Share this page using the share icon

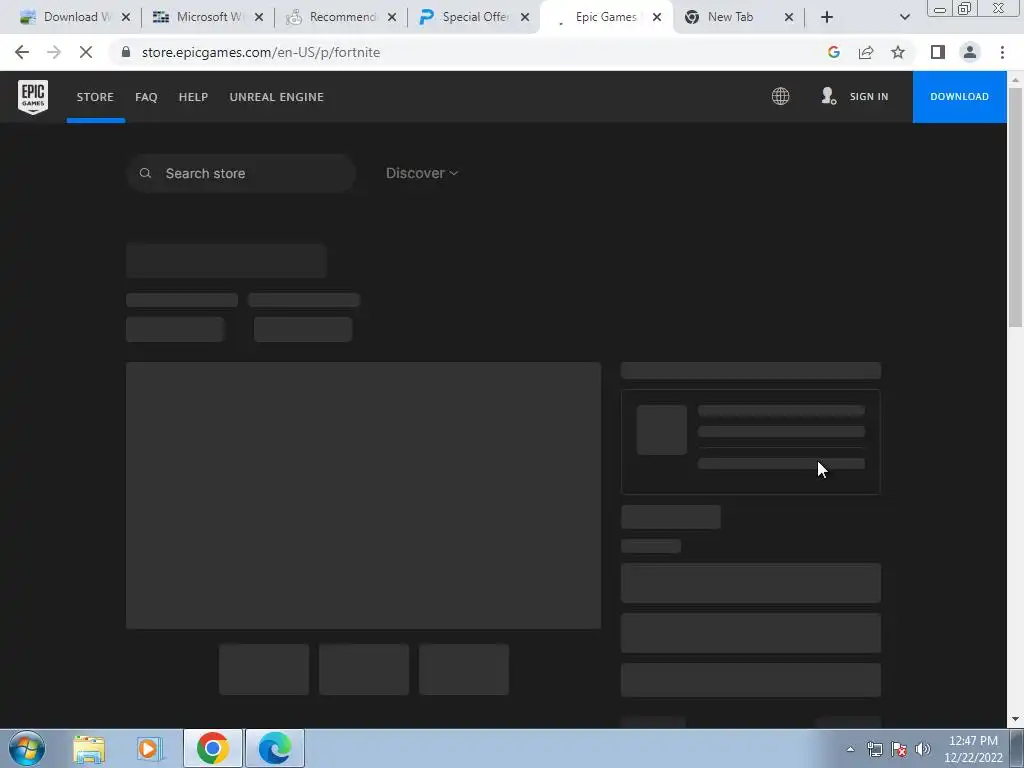pos(866,52)
